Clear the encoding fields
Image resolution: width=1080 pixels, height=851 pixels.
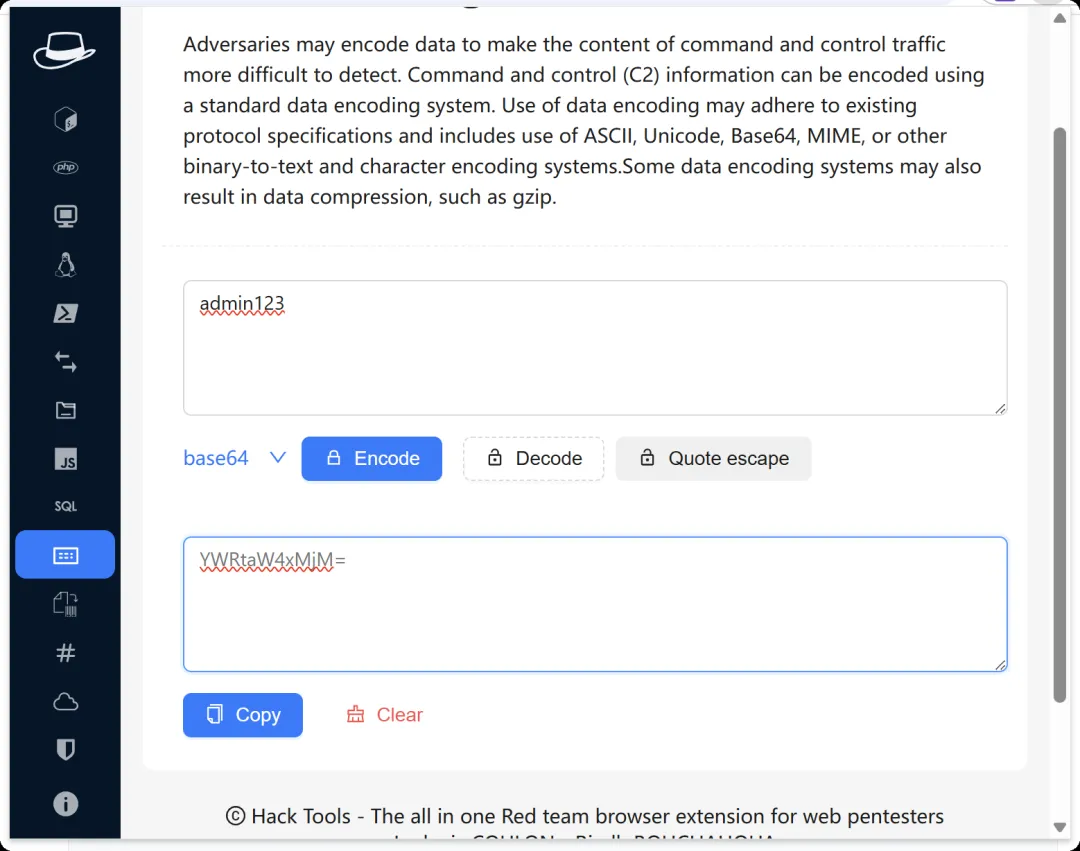pos(385,715)
